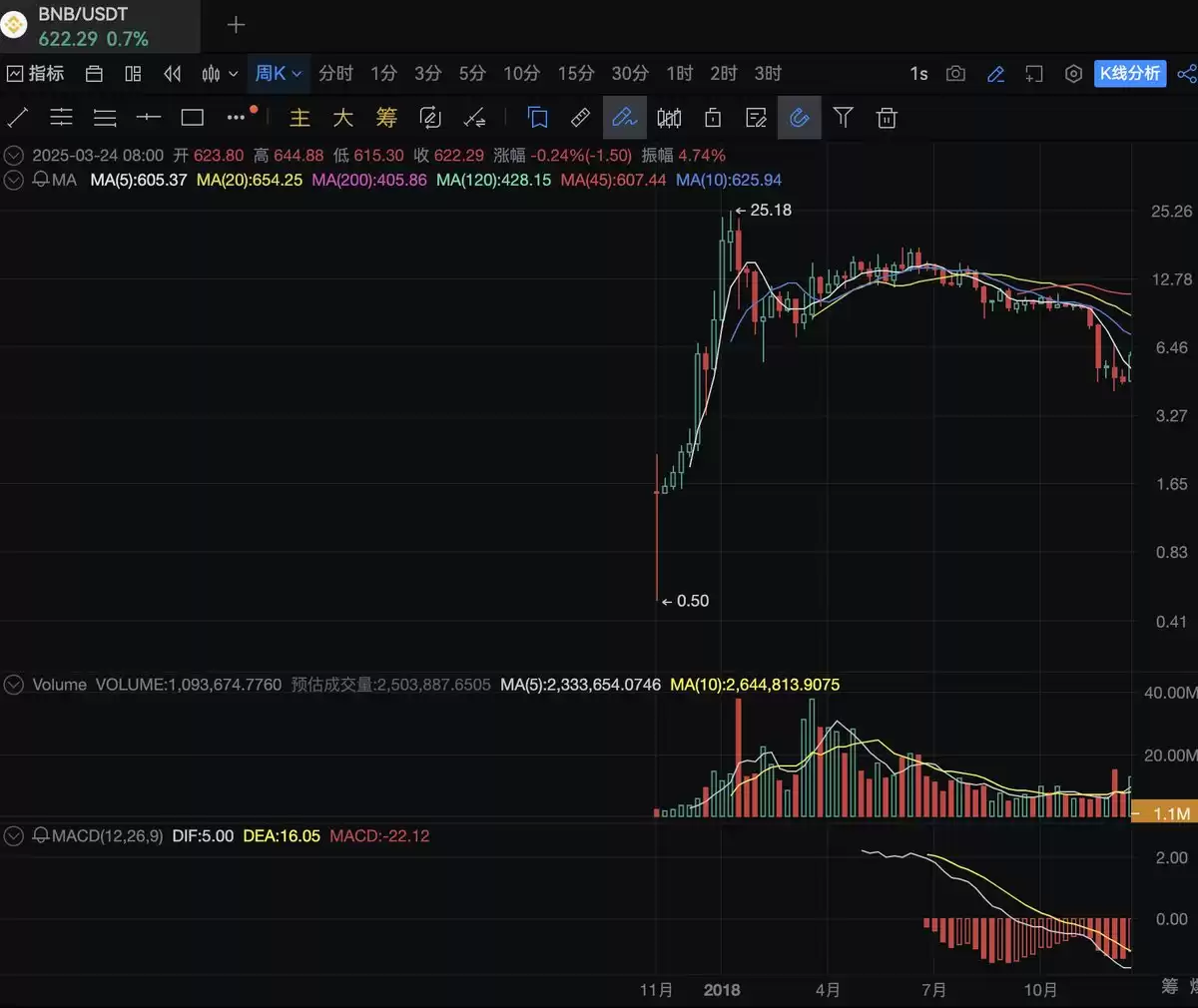Select the parallel channel lines tool
The image size is (1198, 1008).
click(x=62, y=118)
